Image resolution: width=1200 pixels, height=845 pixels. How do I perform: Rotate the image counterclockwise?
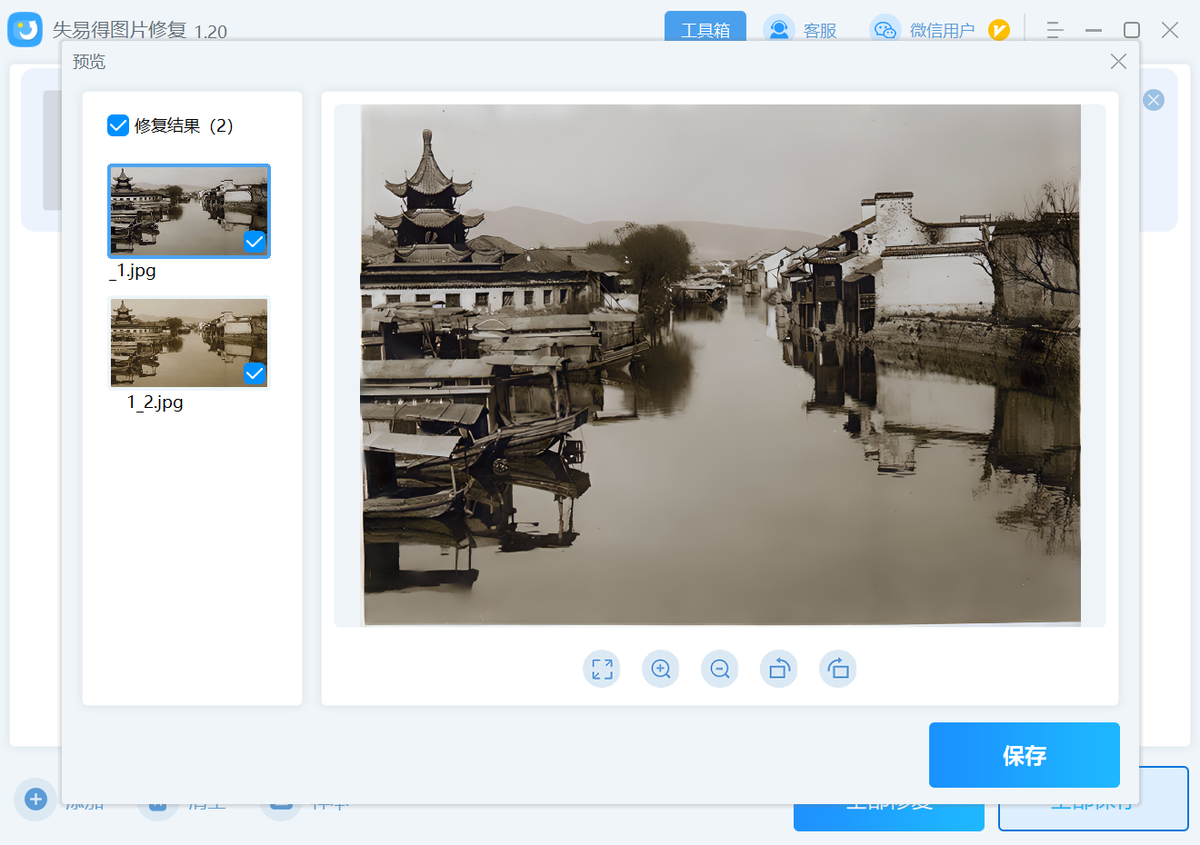(779, 669)
